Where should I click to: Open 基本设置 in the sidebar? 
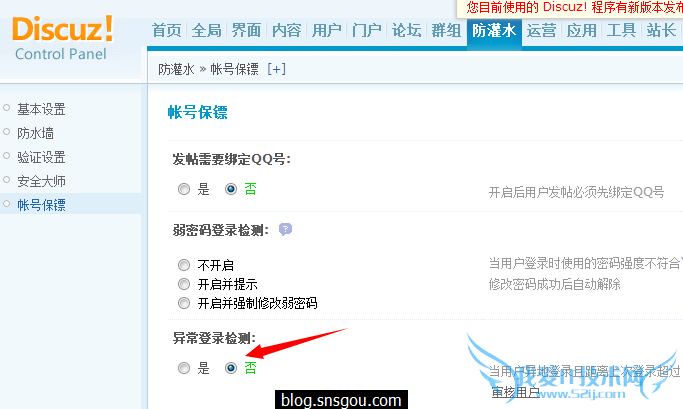[41, 109]
